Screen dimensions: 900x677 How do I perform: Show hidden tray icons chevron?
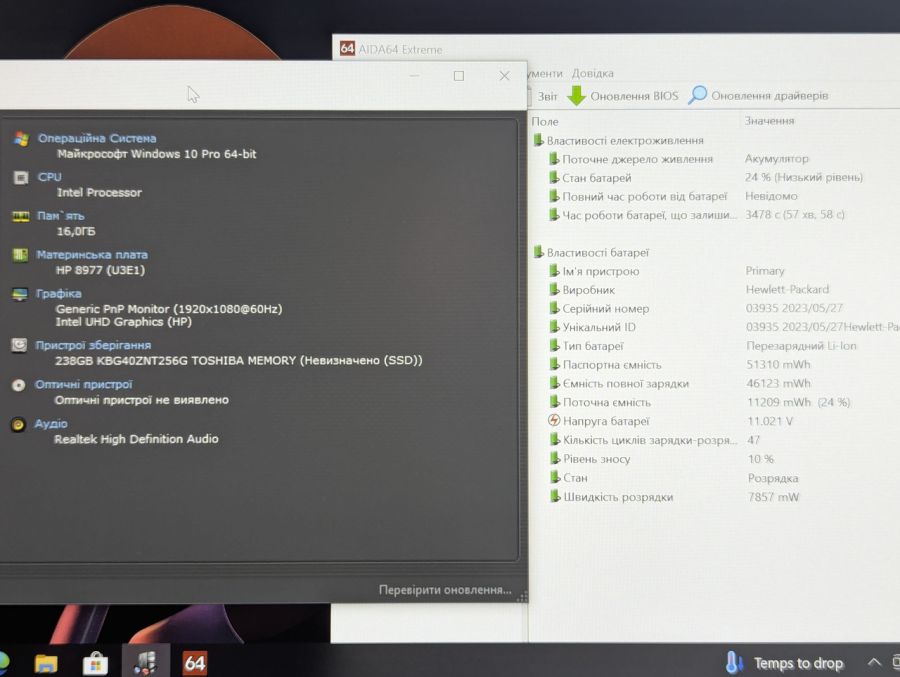tap(874, 663)
